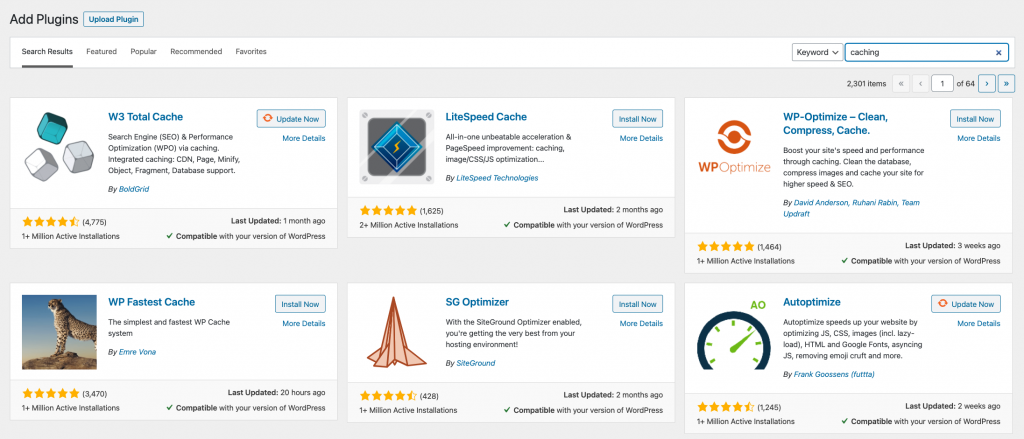Image resolution: width=1024 pixels, height=439 pixels.
Task: Click the LiteSpeed Cache star rating
Action: point(388,210)
